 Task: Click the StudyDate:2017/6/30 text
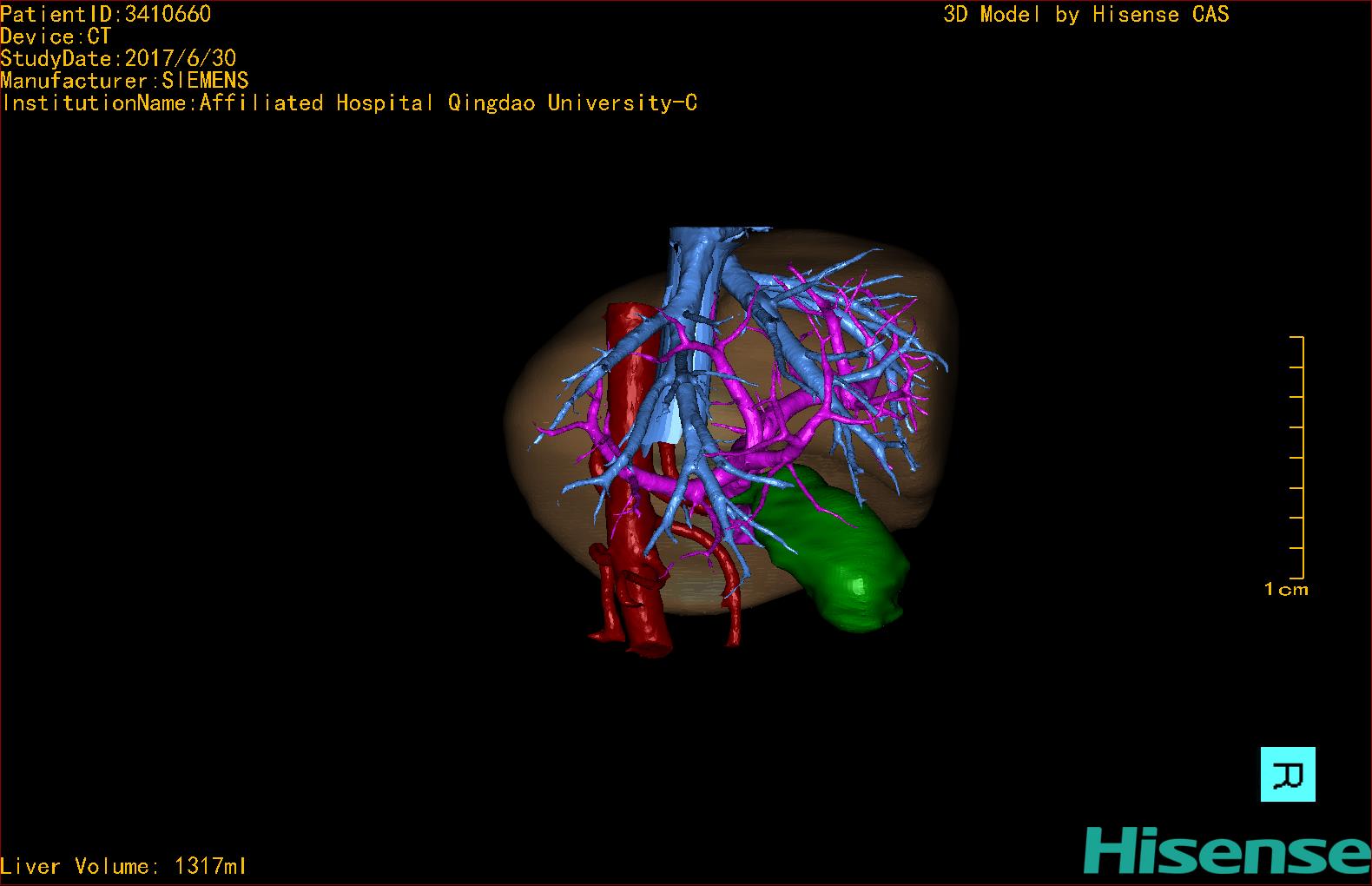pos(118,58)
